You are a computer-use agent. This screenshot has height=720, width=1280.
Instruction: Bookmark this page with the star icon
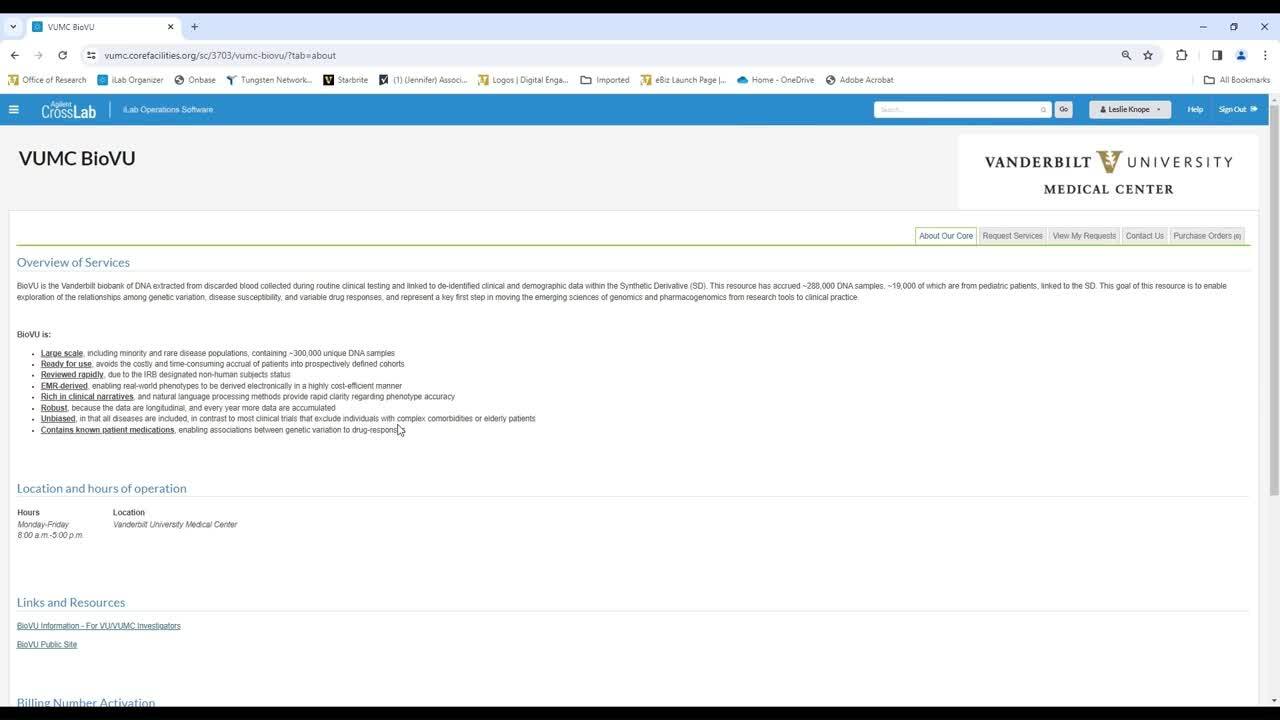1148,56
